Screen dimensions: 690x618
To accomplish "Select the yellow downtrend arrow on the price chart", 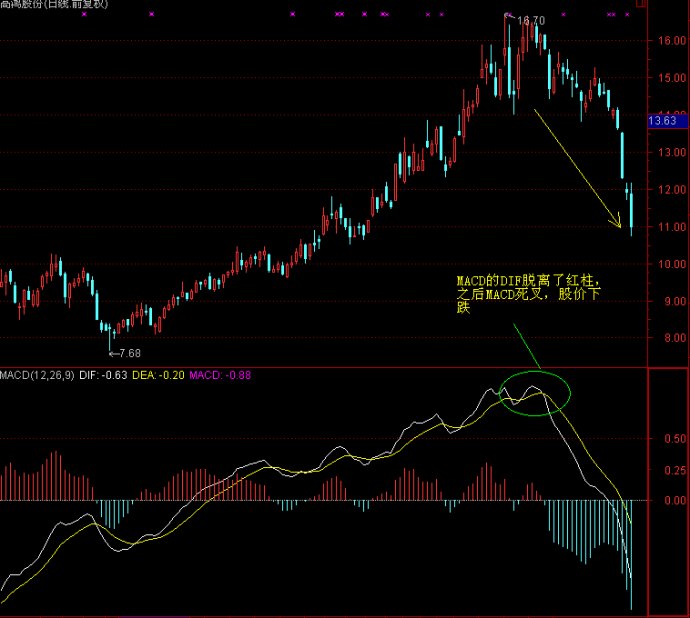I will 577,167.
